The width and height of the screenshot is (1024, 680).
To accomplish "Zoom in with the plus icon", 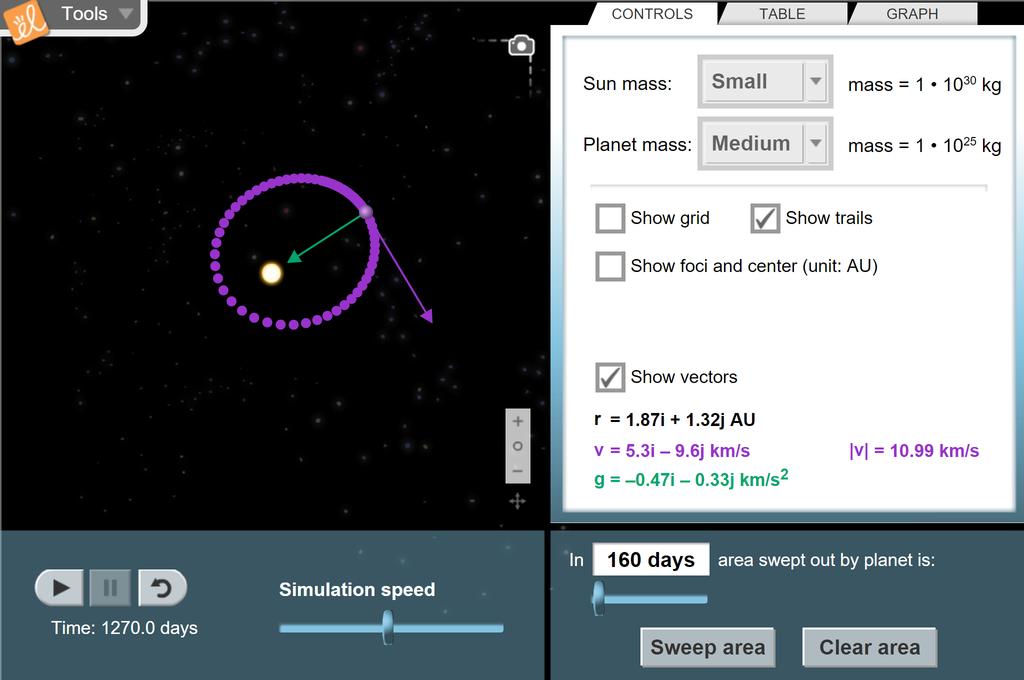I will (517, 422).
